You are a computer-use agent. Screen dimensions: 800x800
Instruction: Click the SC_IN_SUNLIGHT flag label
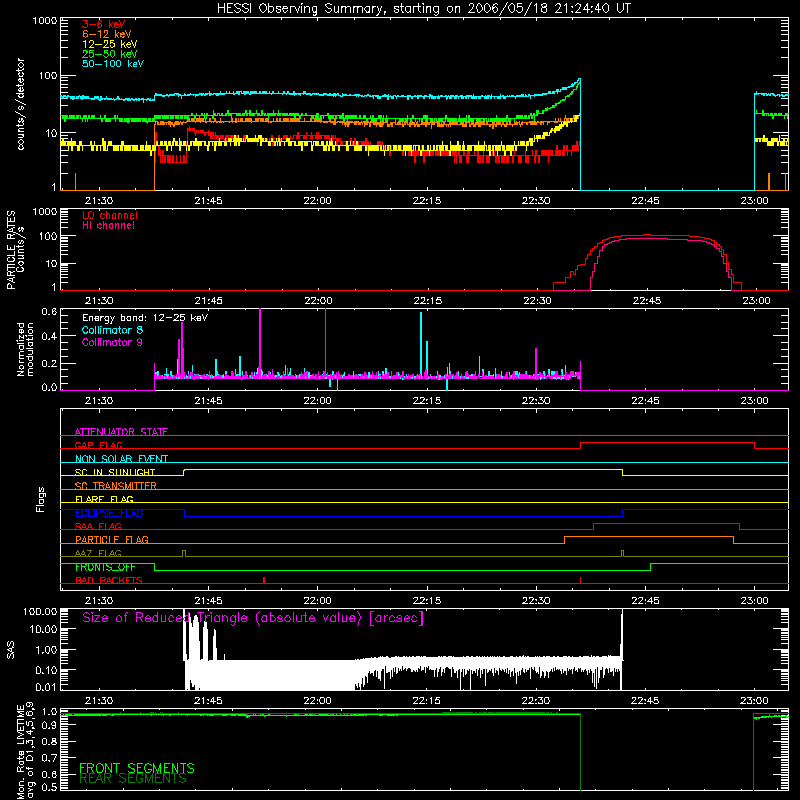click(x=115, y=472)
